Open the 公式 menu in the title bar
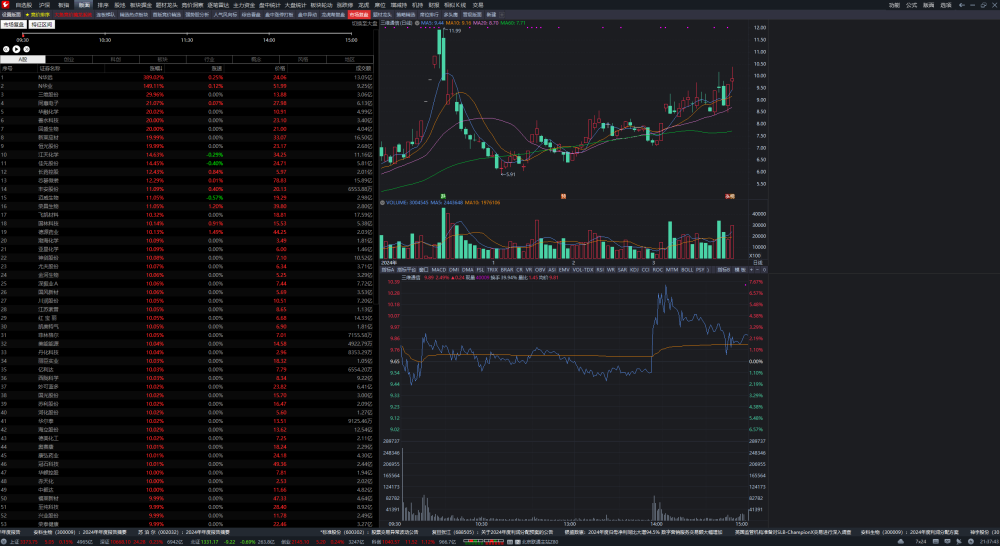The width and height of the screenshot is (1000, 546). tap(911, 5)
